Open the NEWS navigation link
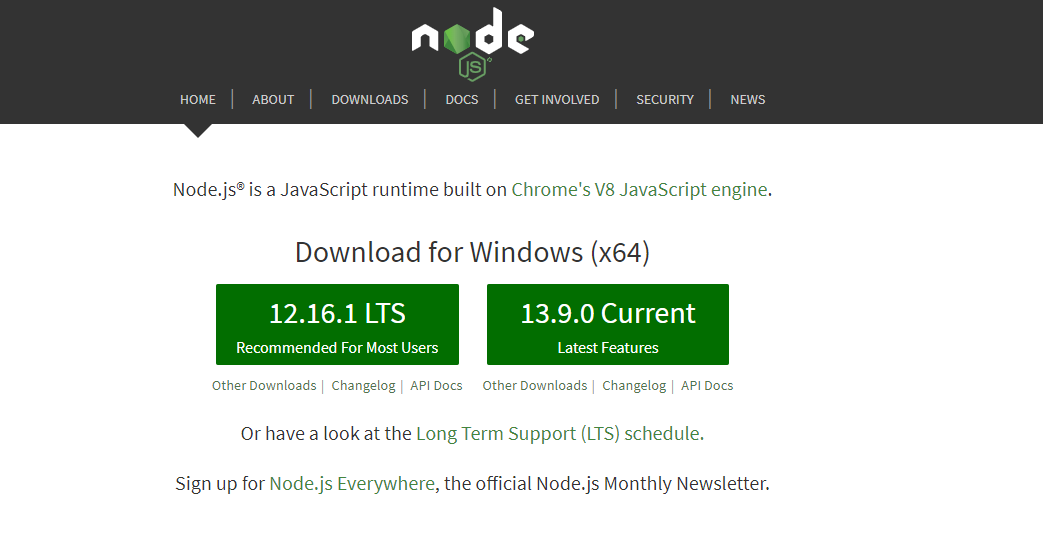Image resolution: width=1043 pixels, height=540 pixels. [x=748, y=100]
